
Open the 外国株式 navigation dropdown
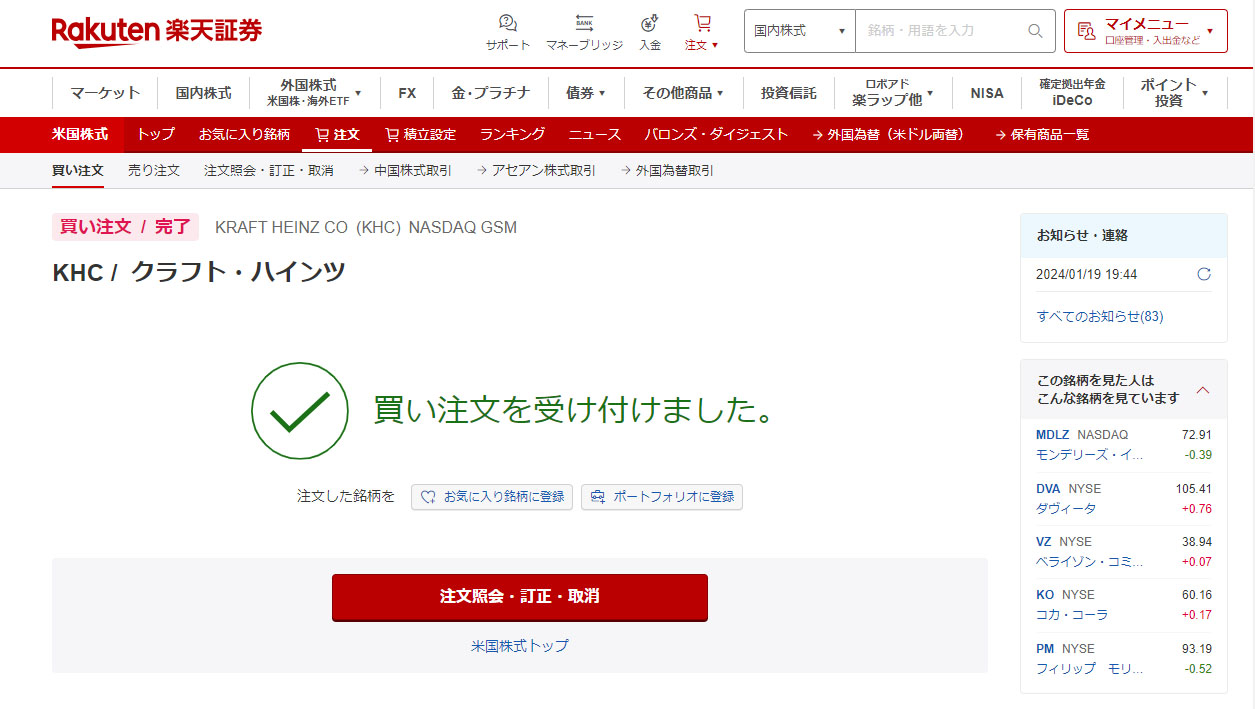315,93
